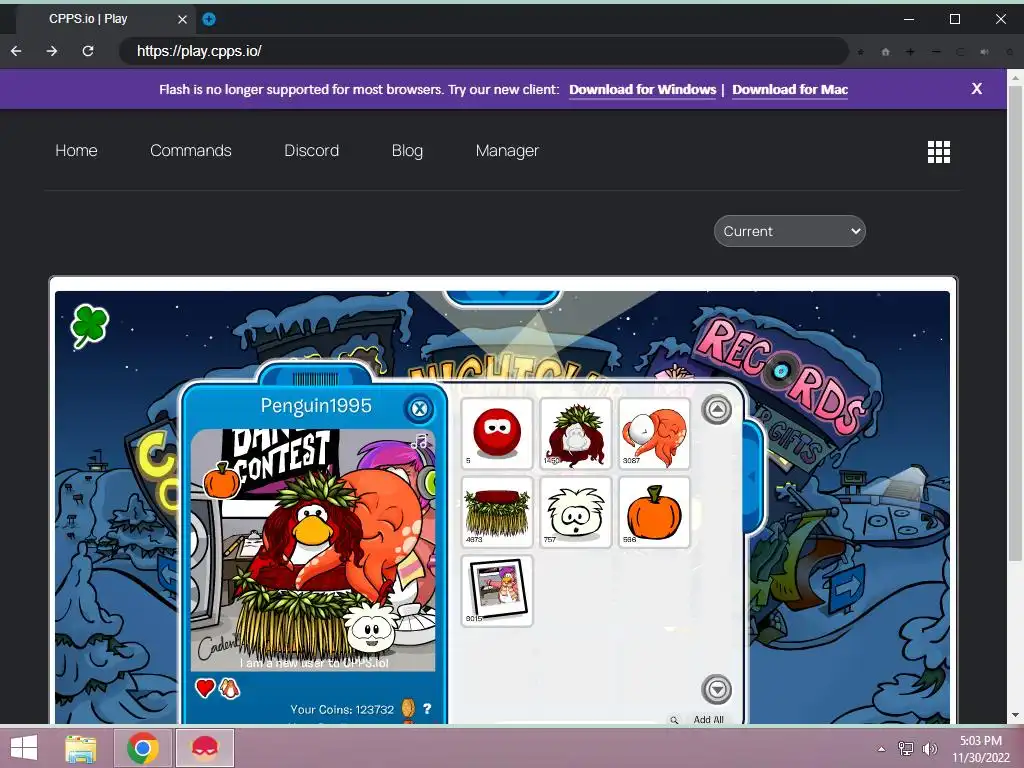Select the white puffle item 757
Viewport: 1024px width, 768px height.
pos(575,512)
